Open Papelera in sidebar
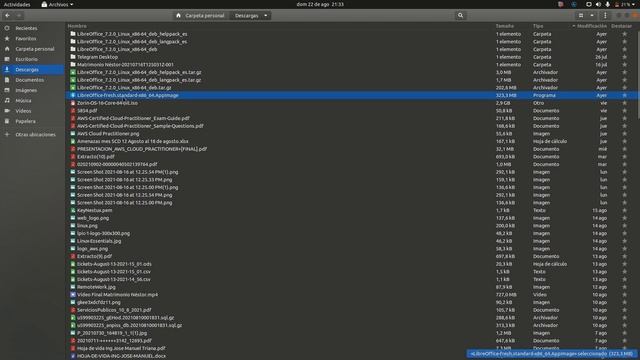This screenshot has height=360, width=640. point(25,121)
